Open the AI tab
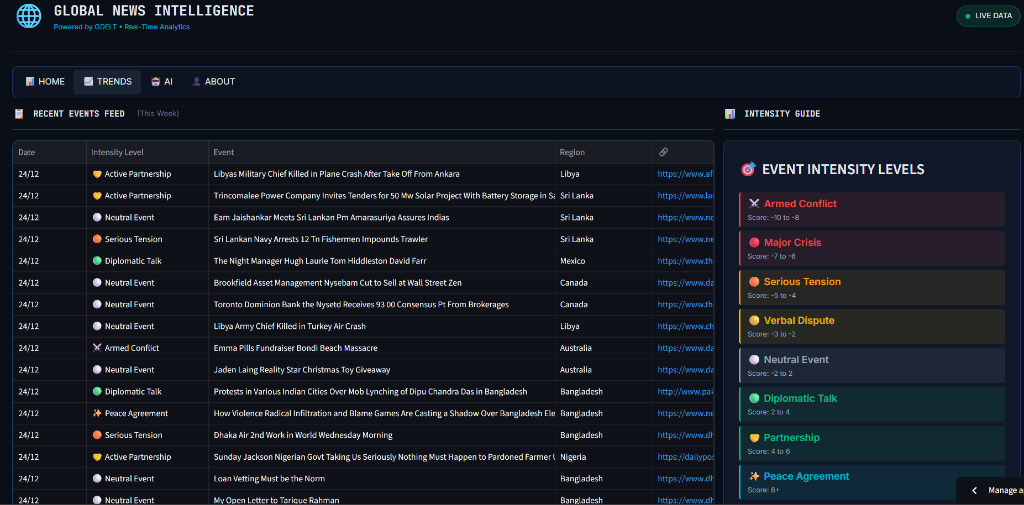Viewport: 1024px width, 505px height. tap(161, 82)
